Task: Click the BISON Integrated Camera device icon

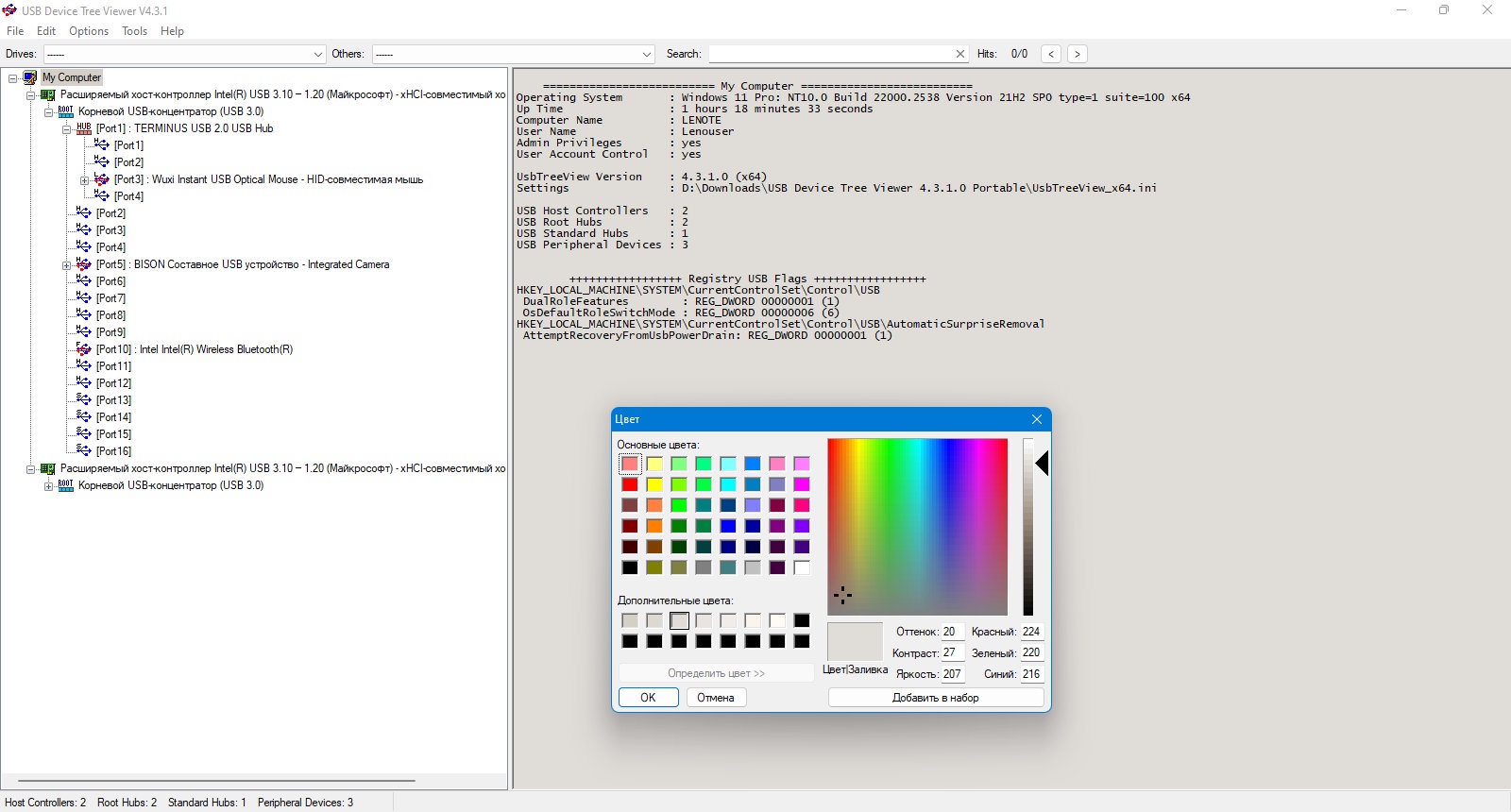Action: point(84,264)
